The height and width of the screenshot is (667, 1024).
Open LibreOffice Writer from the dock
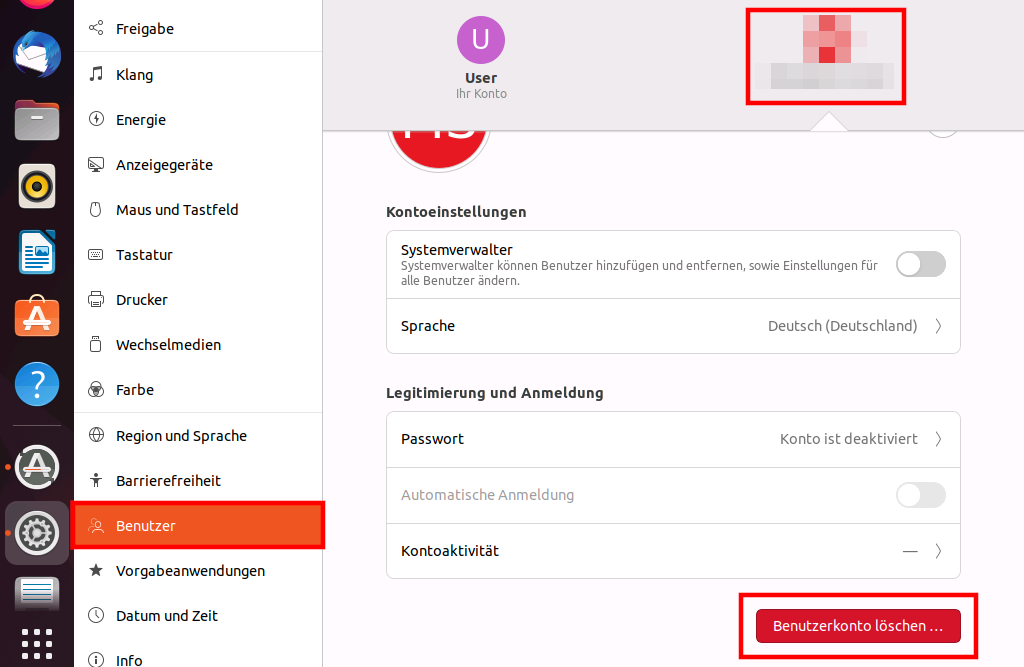tap(37, 252)
